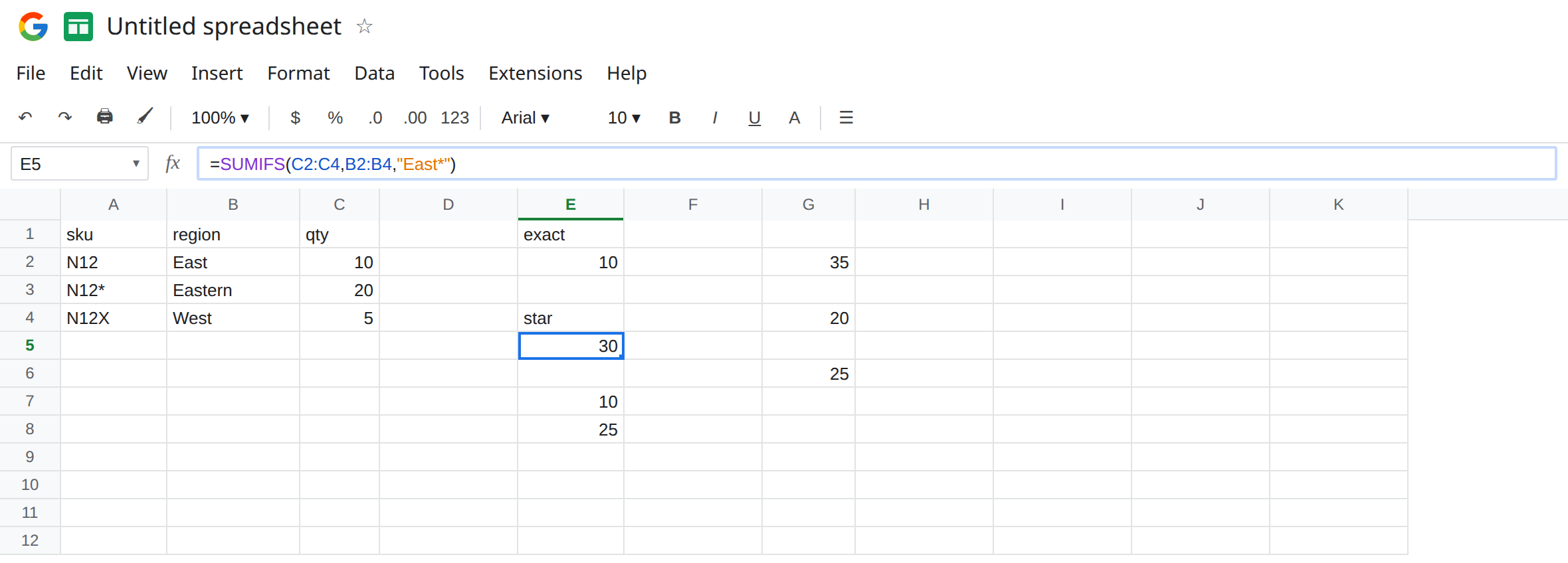The width and height of the screenshot is (1568, 563).
Task: Toggle bold formatting
Action: point(674,118)
